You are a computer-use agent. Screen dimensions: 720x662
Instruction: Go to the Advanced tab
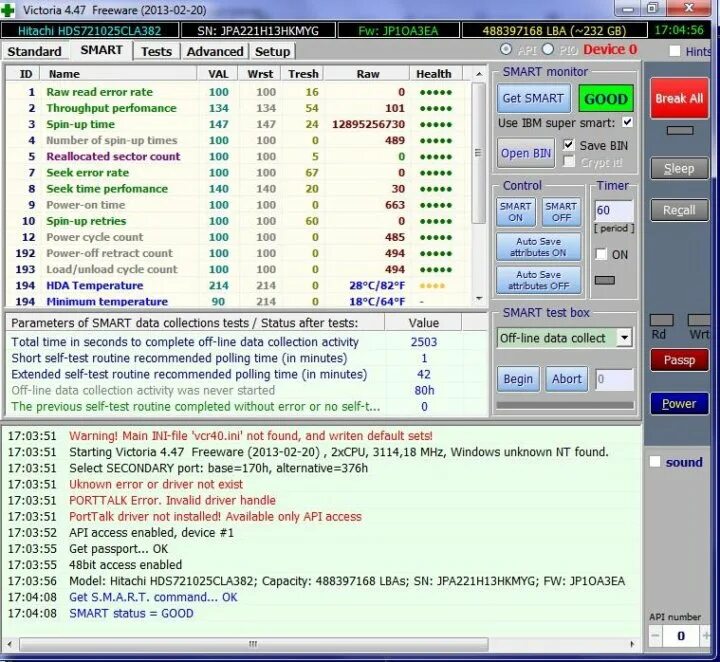tap(214, 51)
